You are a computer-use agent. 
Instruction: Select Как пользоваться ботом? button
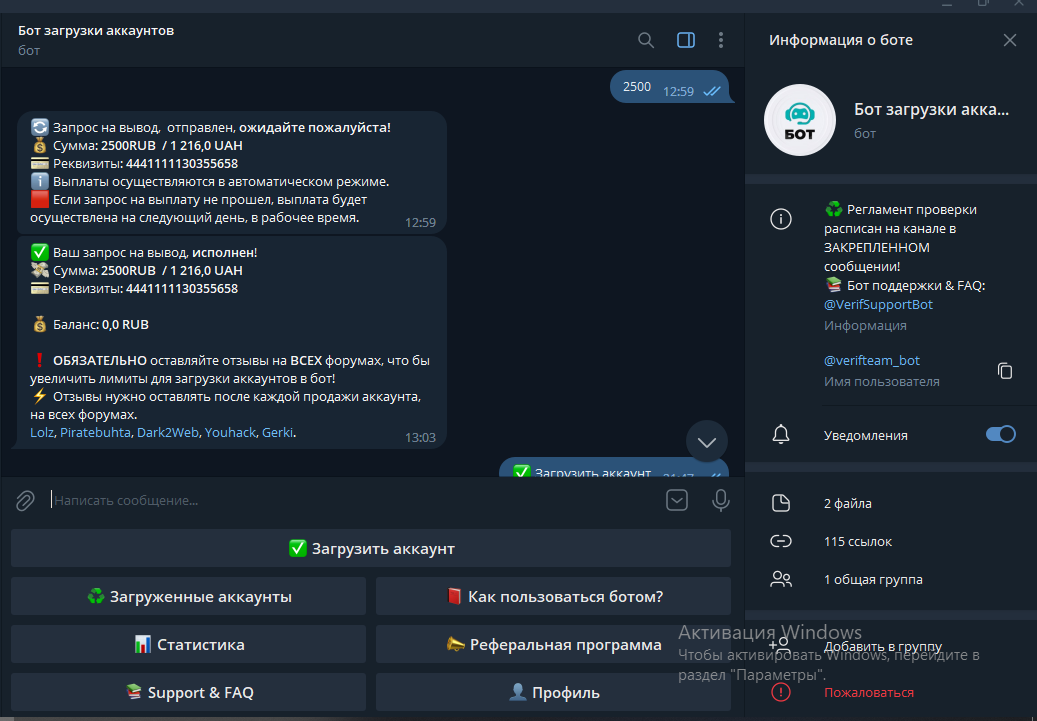553,597
